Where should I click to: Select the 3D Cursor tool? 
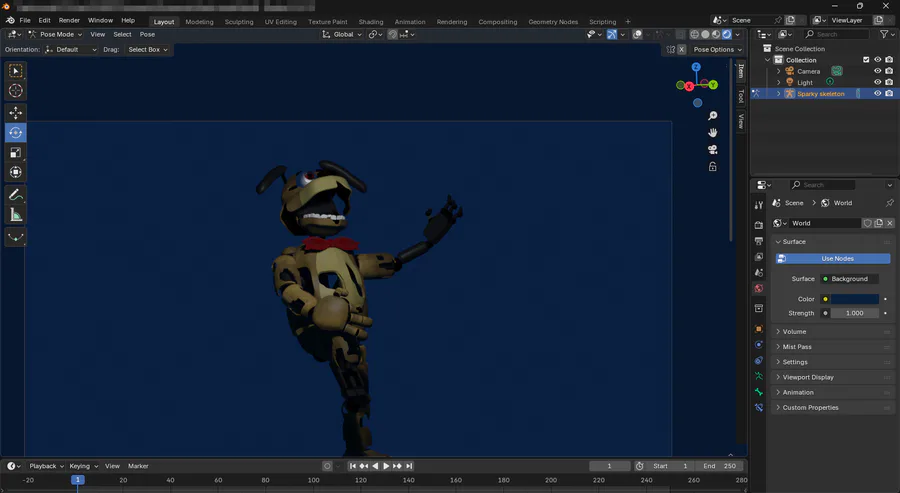(16, 91)
